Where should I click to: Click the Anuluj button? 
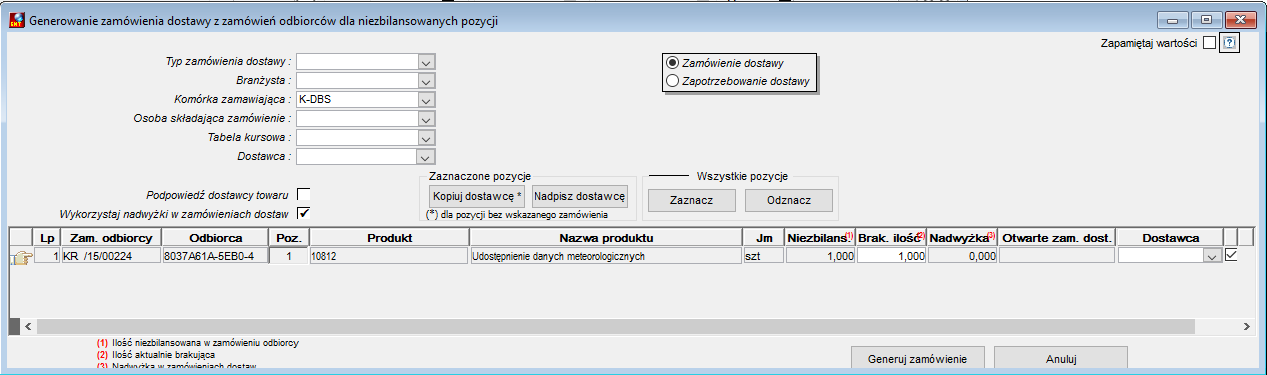pos(1061,359)
